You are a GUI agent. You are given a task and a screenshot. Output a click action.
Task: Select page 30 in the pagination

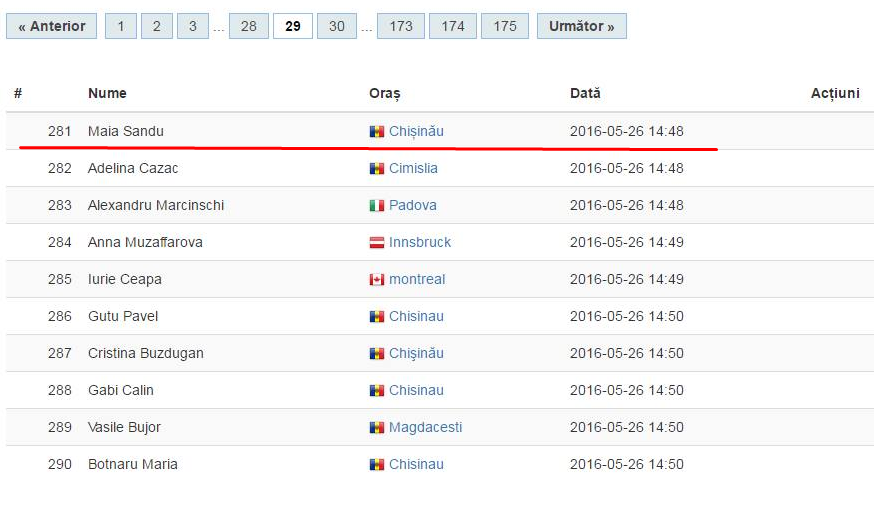[337, 26]
